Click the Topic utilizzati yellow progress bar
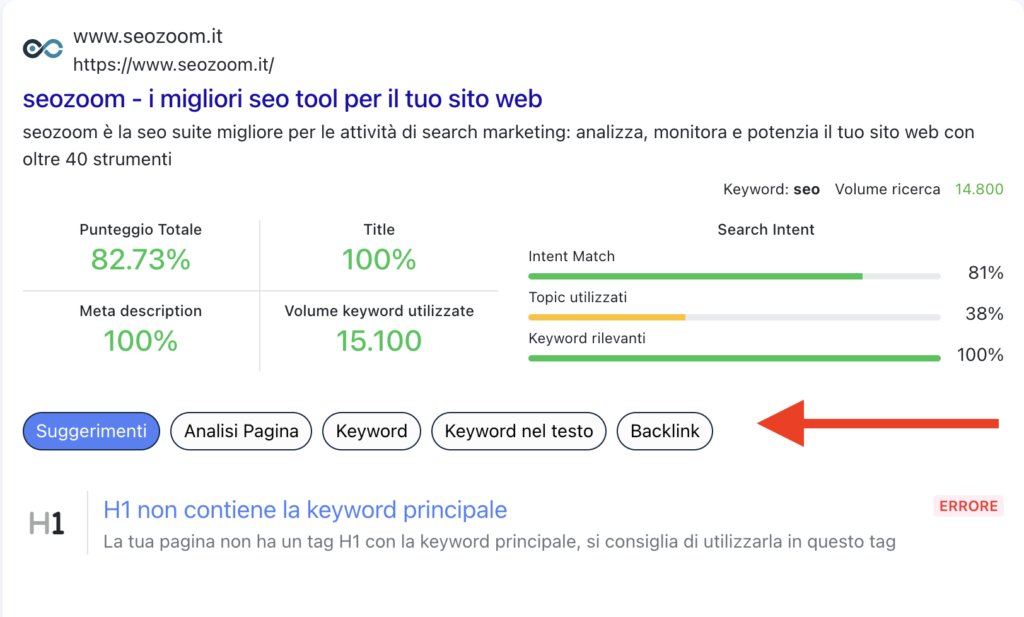Screen dimensions: 1024x617 click(734, 316)
